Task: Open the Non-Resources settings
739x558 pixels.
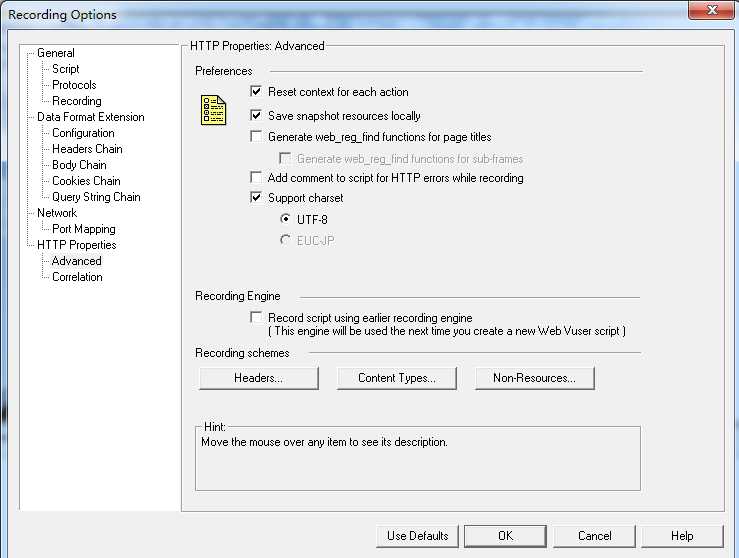Action: coord(534,378)
